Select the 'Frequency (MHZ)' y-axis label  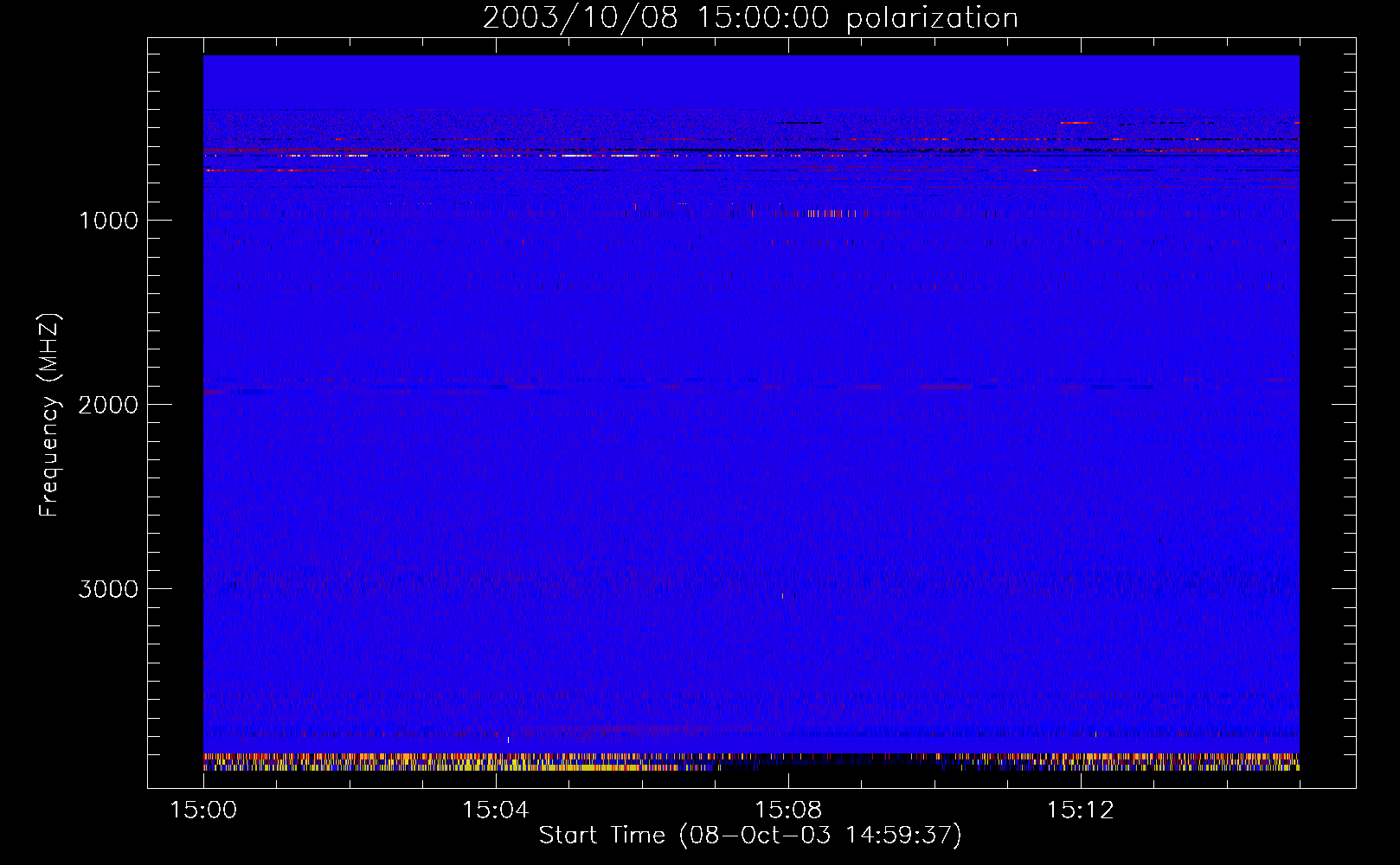click(x=49, y=415)
